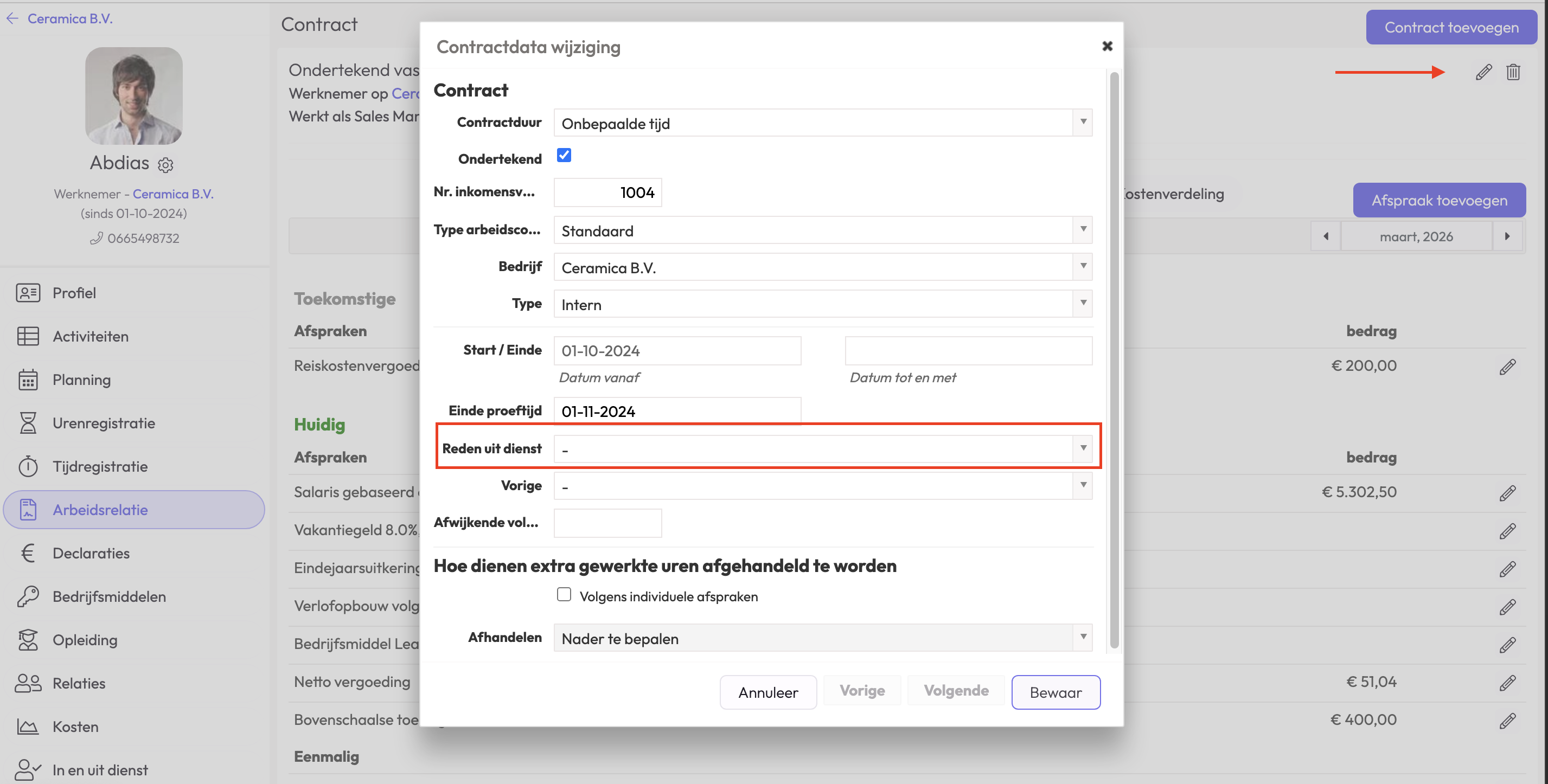Go to next month after maart, 2026
This screenshot has height=784, width=1548.
coord(1507,237)
